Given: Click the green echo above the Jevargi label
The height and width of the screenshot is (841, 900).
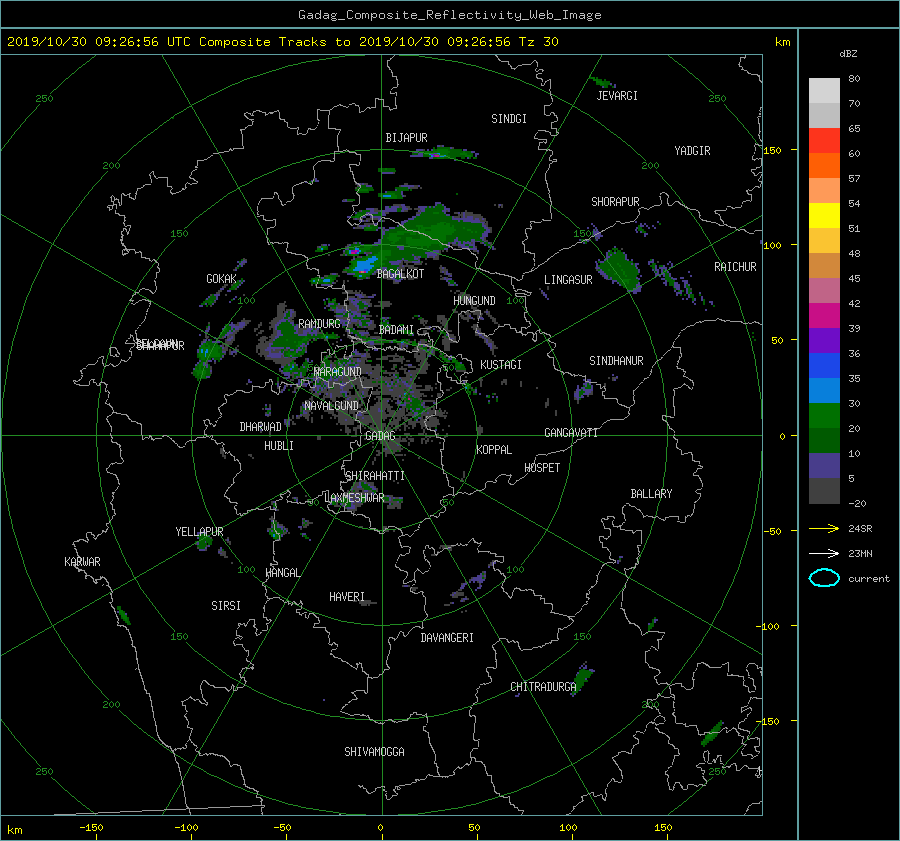Looking at the screenshot, I should [602, 82].
